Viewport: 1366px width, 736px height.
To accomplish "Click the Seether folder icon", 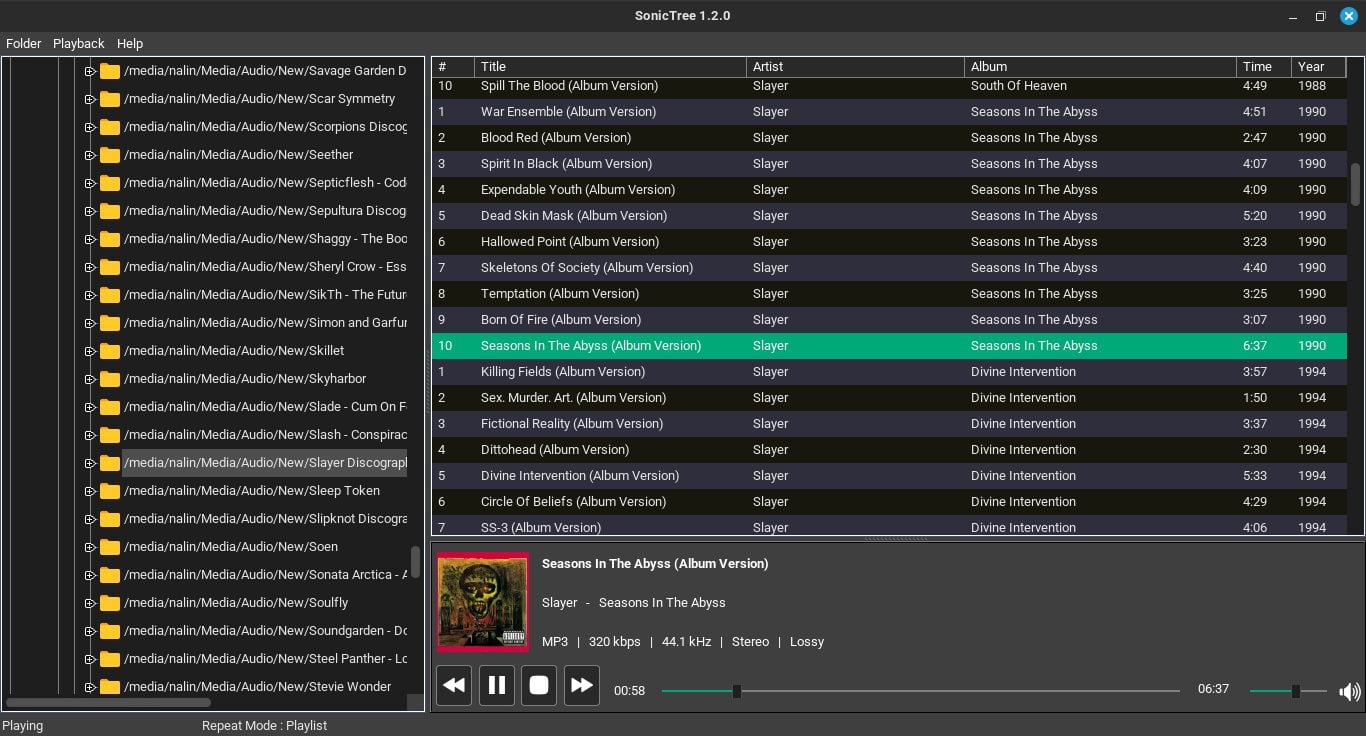I will point(110,155).
